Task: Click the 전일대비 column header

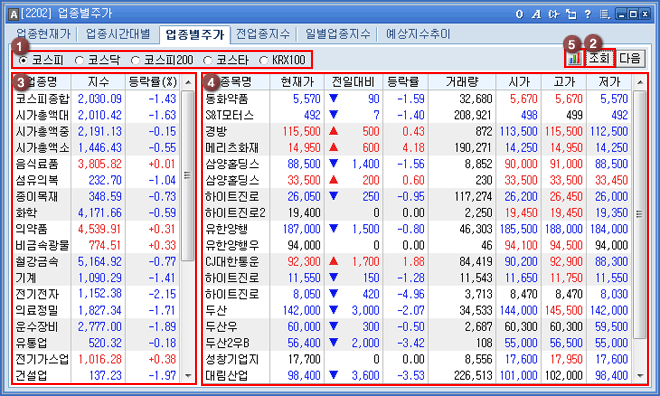Action: click(x=354, y=82)
